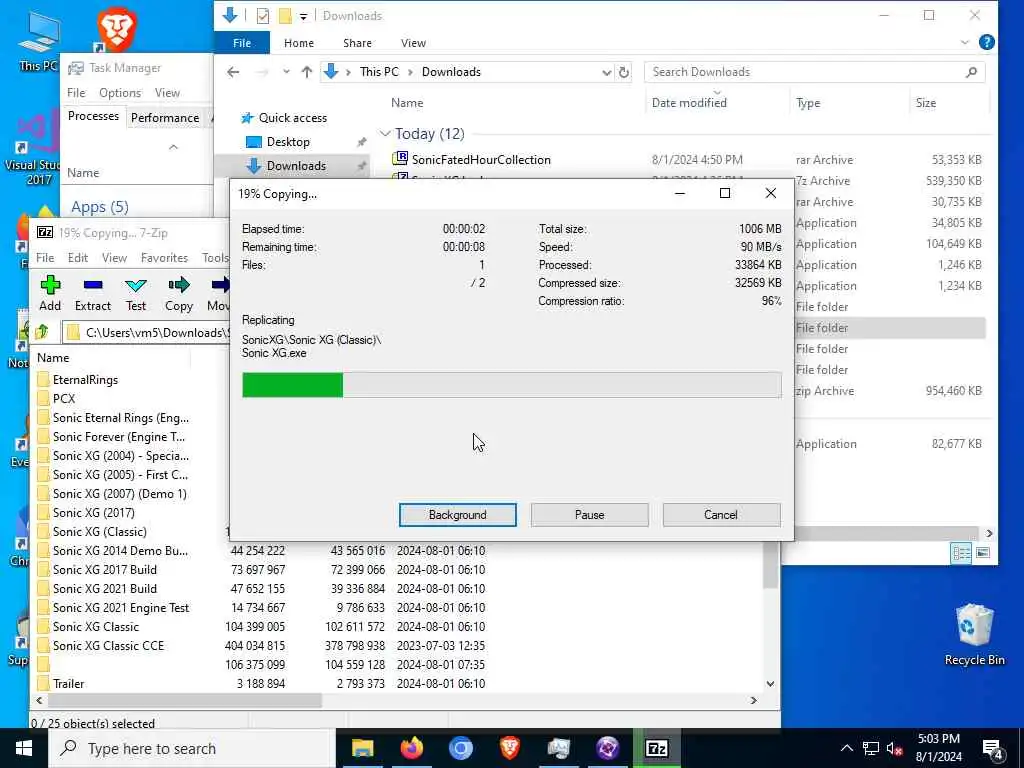Open the Task Manager taskbar icon

(558, 748)
